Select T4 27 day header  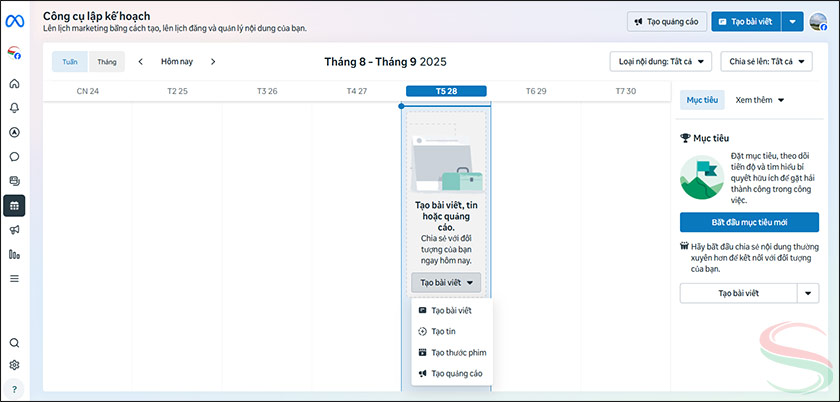point(357,91)
